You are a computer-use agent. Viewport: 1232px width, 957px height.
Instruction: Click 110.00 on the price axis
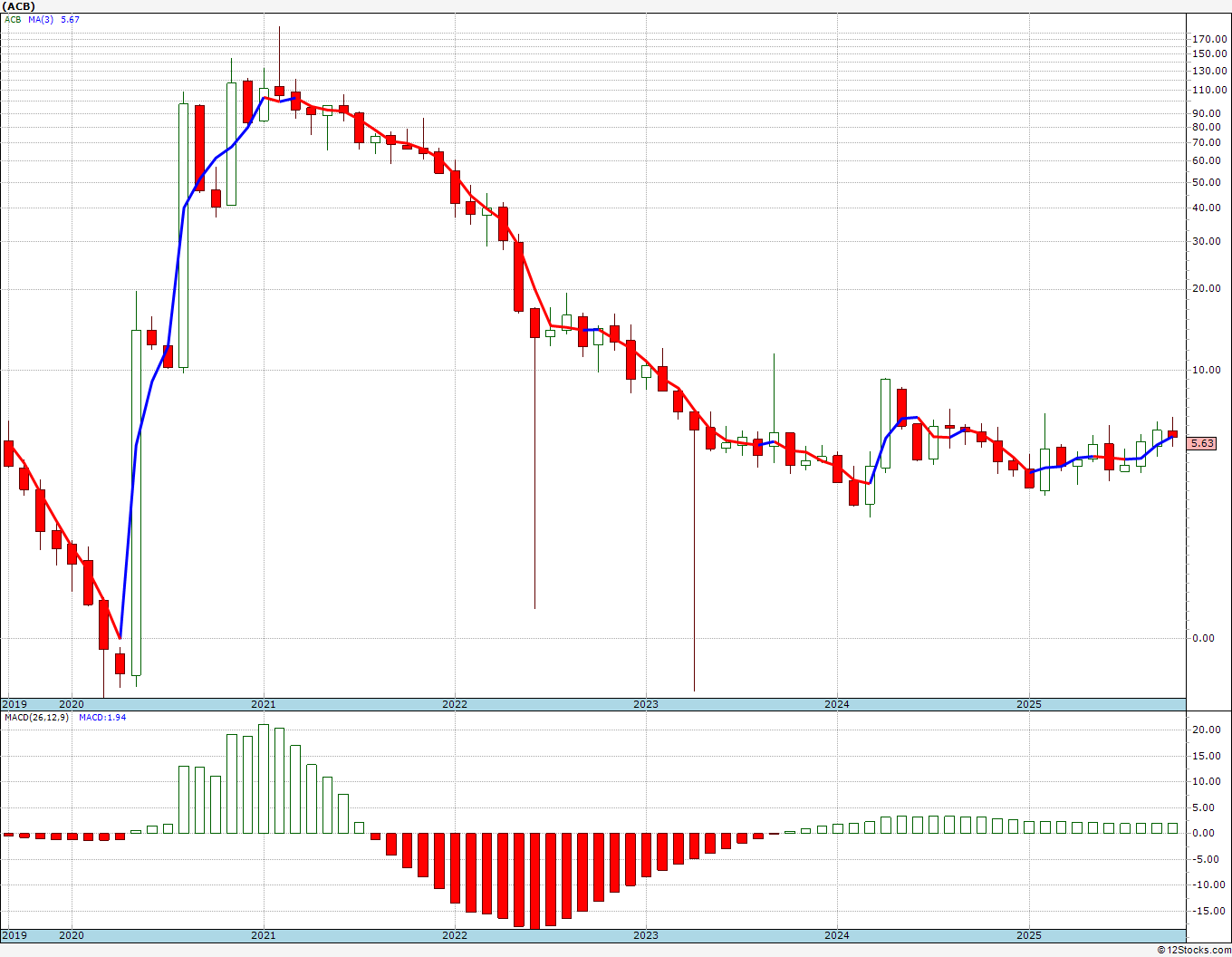coord(1209,90)
